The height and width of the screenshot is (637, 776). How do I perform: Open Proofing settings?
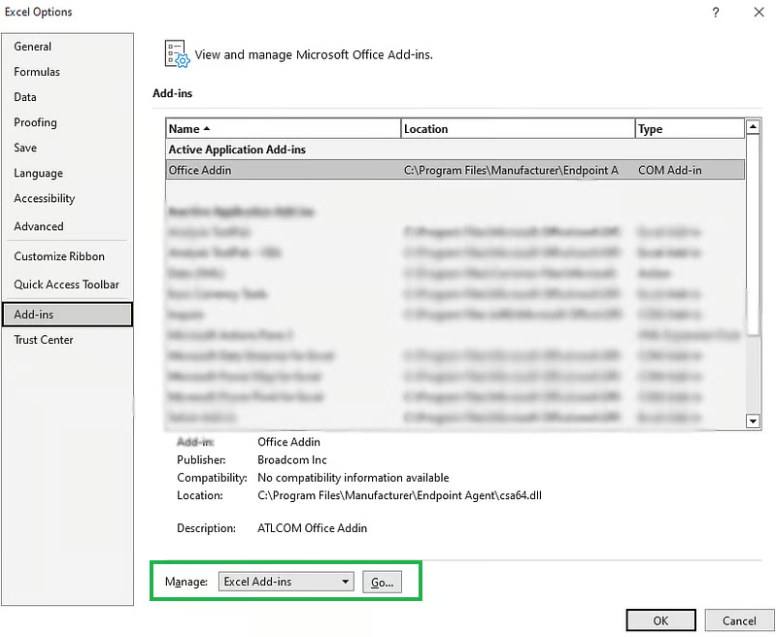[35, 123]
